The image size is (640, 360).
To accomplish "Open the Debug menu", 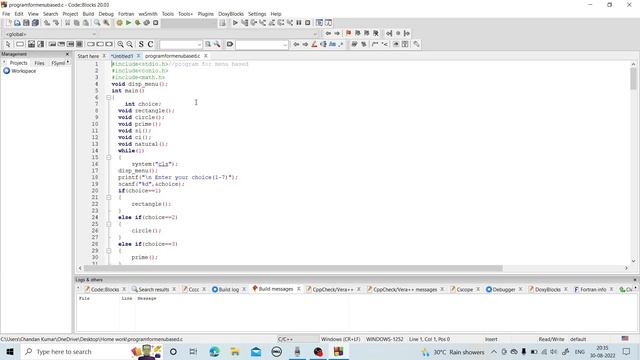I will 106,14.
